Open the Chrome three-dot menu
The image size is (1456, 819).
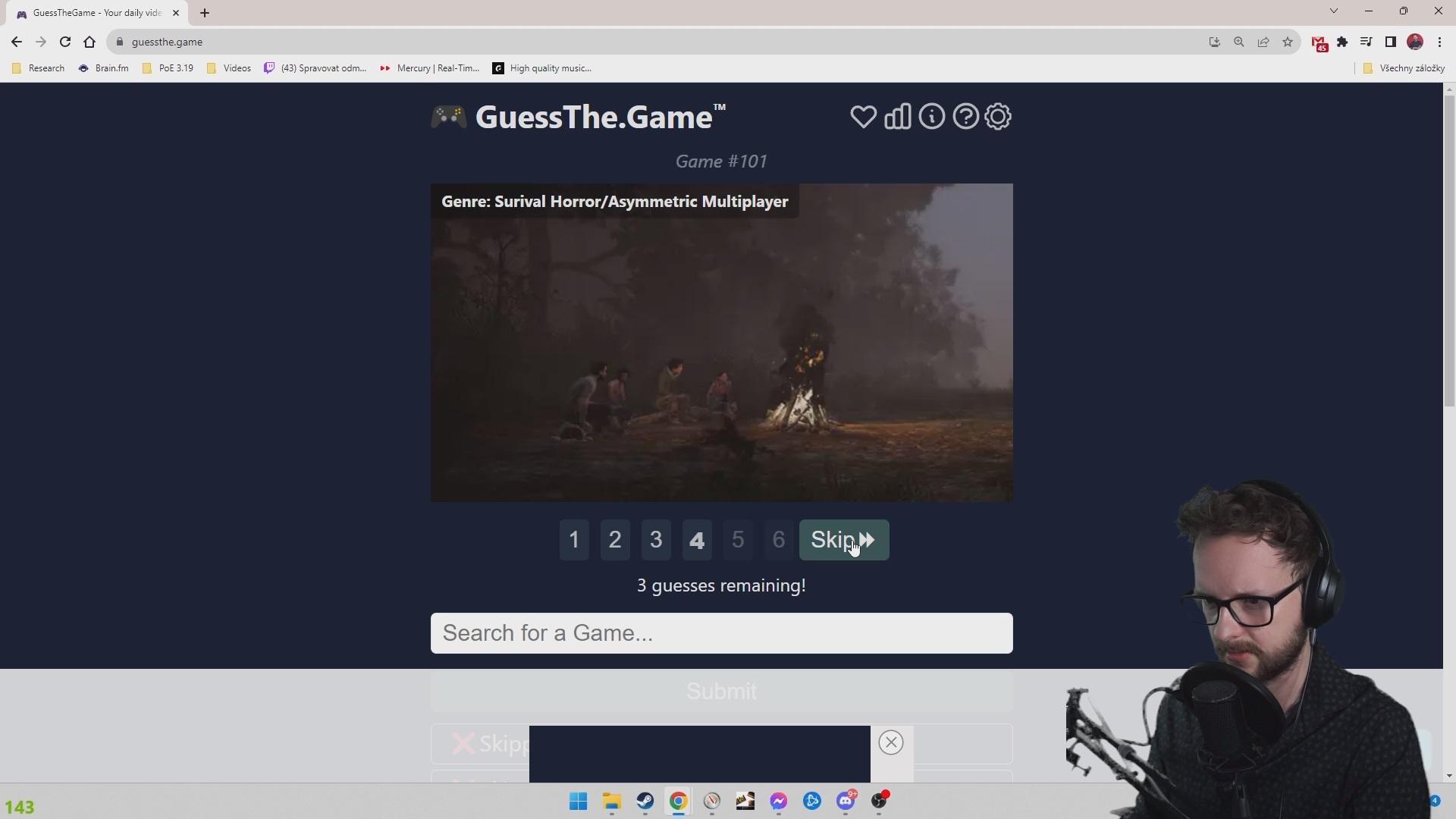tap(1439, 42)
